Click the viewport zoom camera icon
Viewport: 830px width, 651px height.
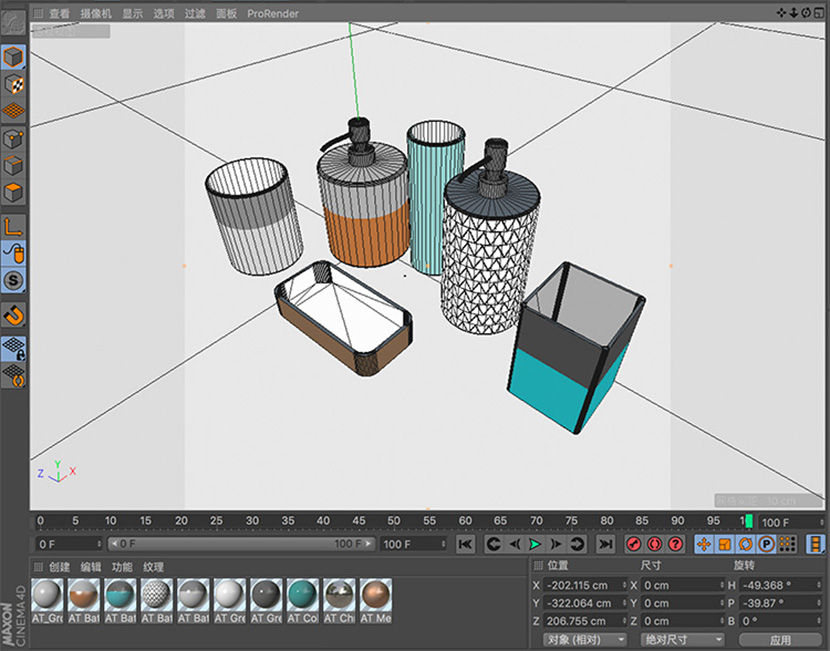click(793, 13)
